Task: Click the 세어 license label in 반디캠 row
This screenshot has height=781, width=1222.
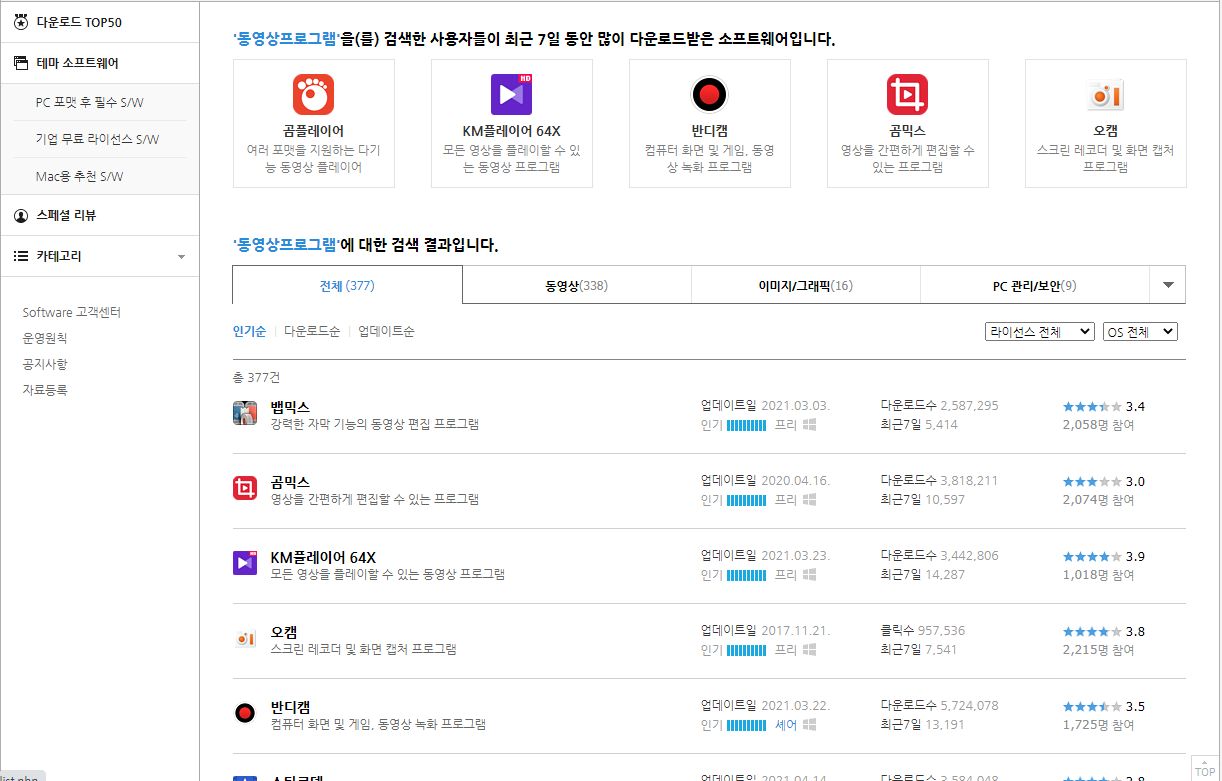Action: tap(786, 725)
